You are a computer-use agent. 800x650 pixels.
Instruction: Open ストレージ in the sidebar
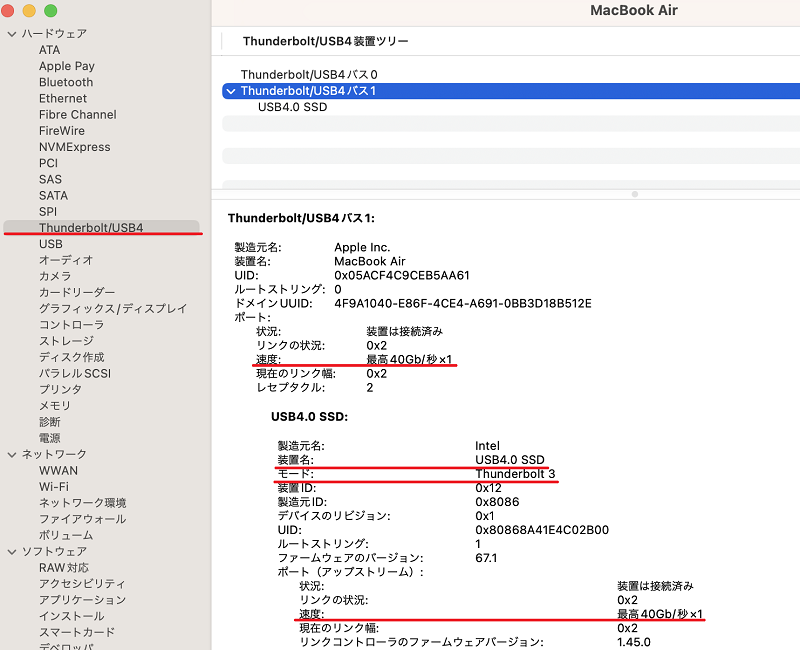[66, 341]
